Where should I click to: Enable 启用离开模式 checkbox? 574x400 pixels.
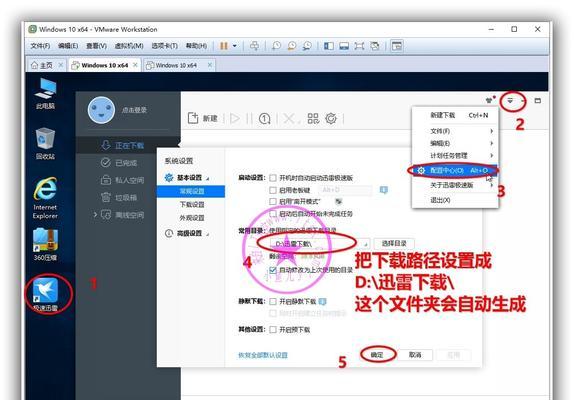pyautogui.click(x=273, y=202)
